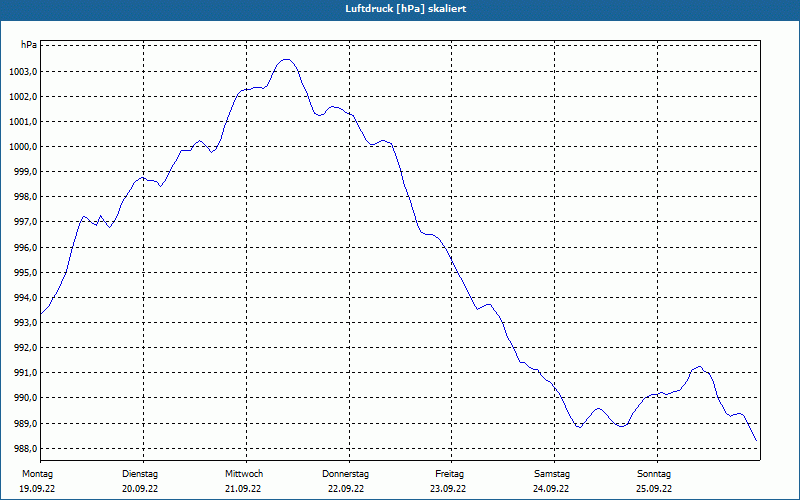Click the Samstag day label

click(552, 474)
